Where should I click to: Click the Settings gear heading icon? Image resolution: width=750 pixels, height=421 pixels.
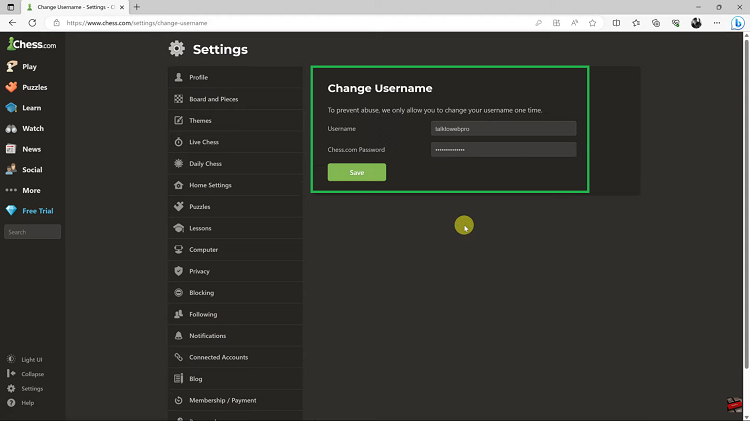176,49
